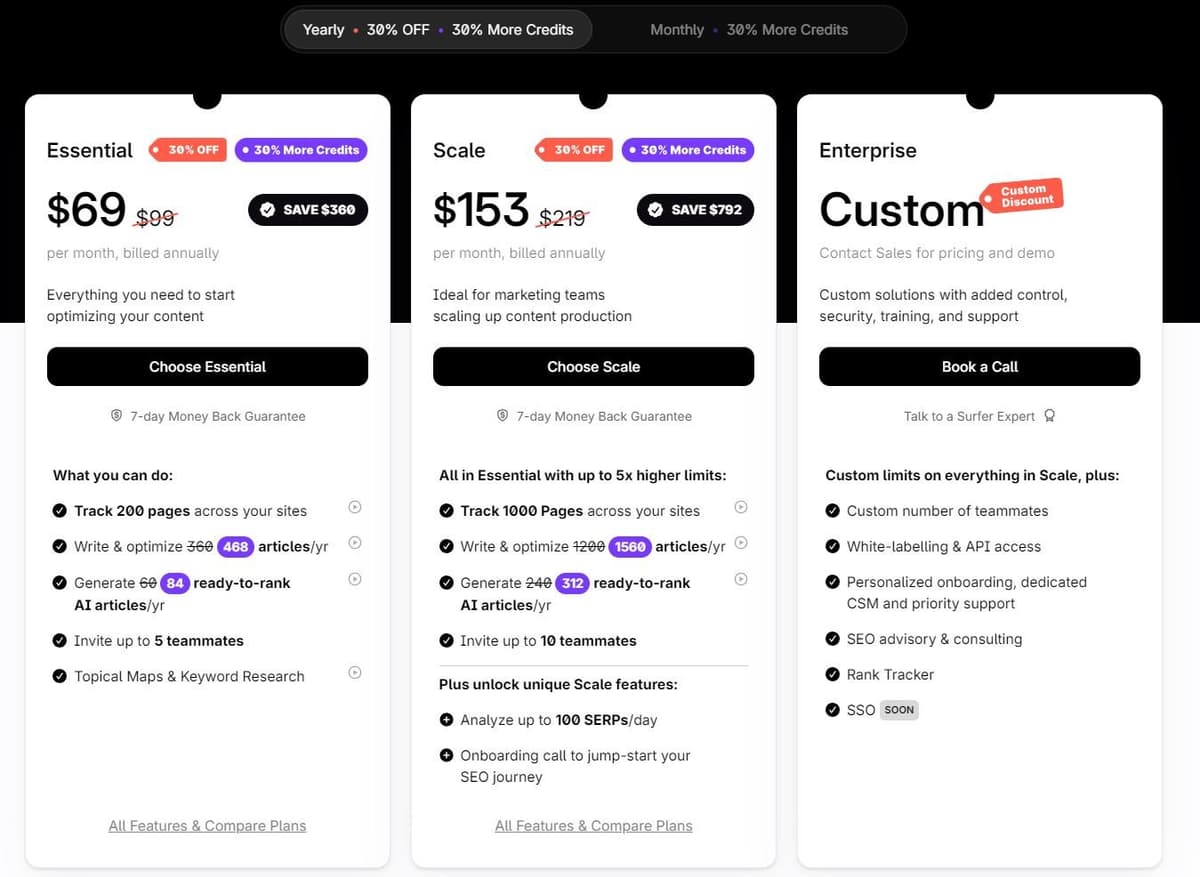This screenshot has height=877, width=1200.
Task: Click the purple 1560 articles badge
Action: 629,547
